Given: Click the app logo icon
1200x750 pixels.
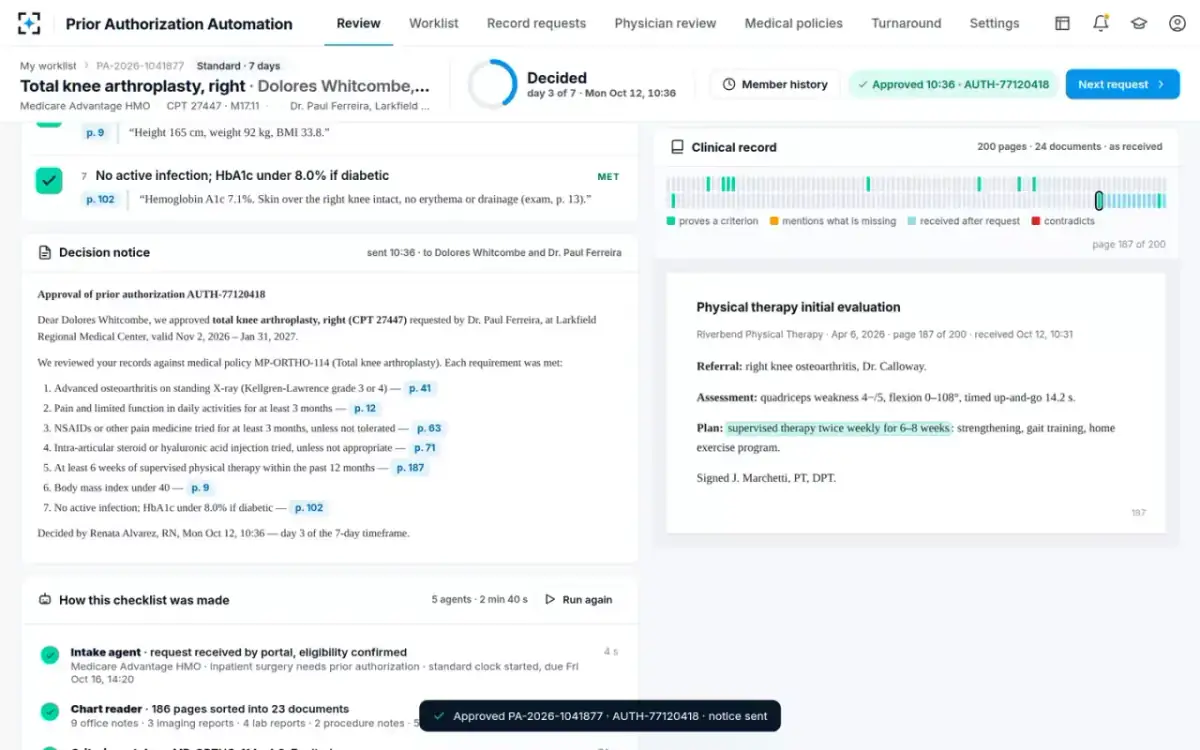Looking at the screenshot, I should point(29,23).
